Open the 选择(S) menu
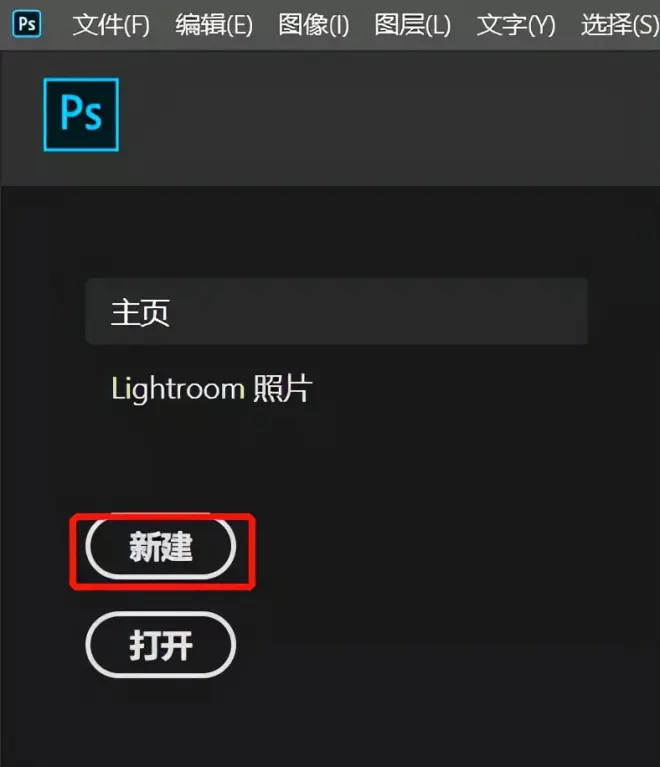Image resolution: width=660 pixels, height=767 pixels. pos(620,25)
